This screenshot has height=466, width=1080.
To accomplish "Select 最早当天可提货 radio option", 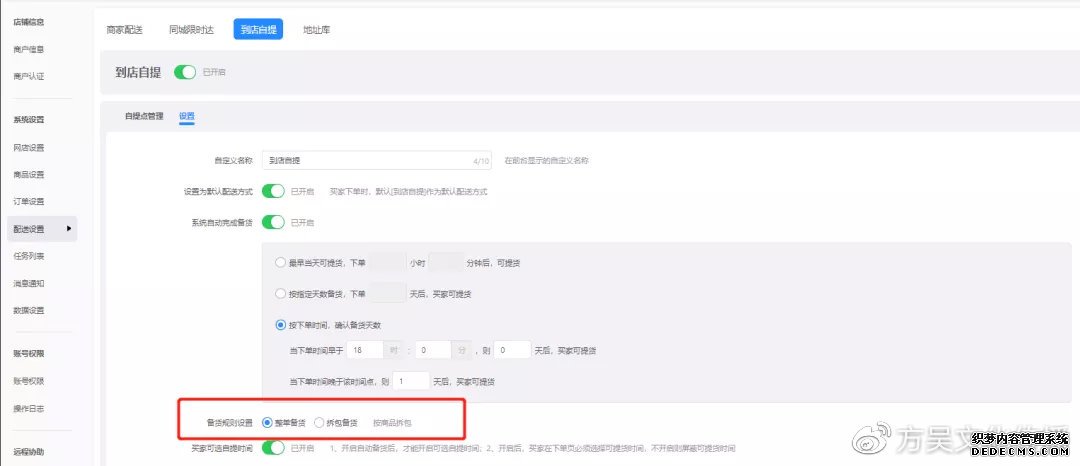I will 280,263.
